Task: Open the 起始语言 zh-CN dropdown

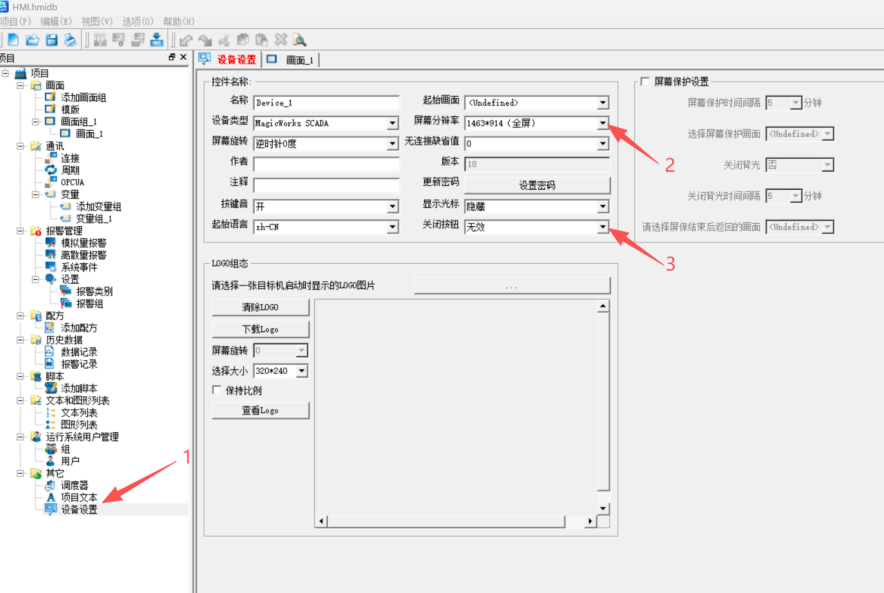Action: pos(392,227)
